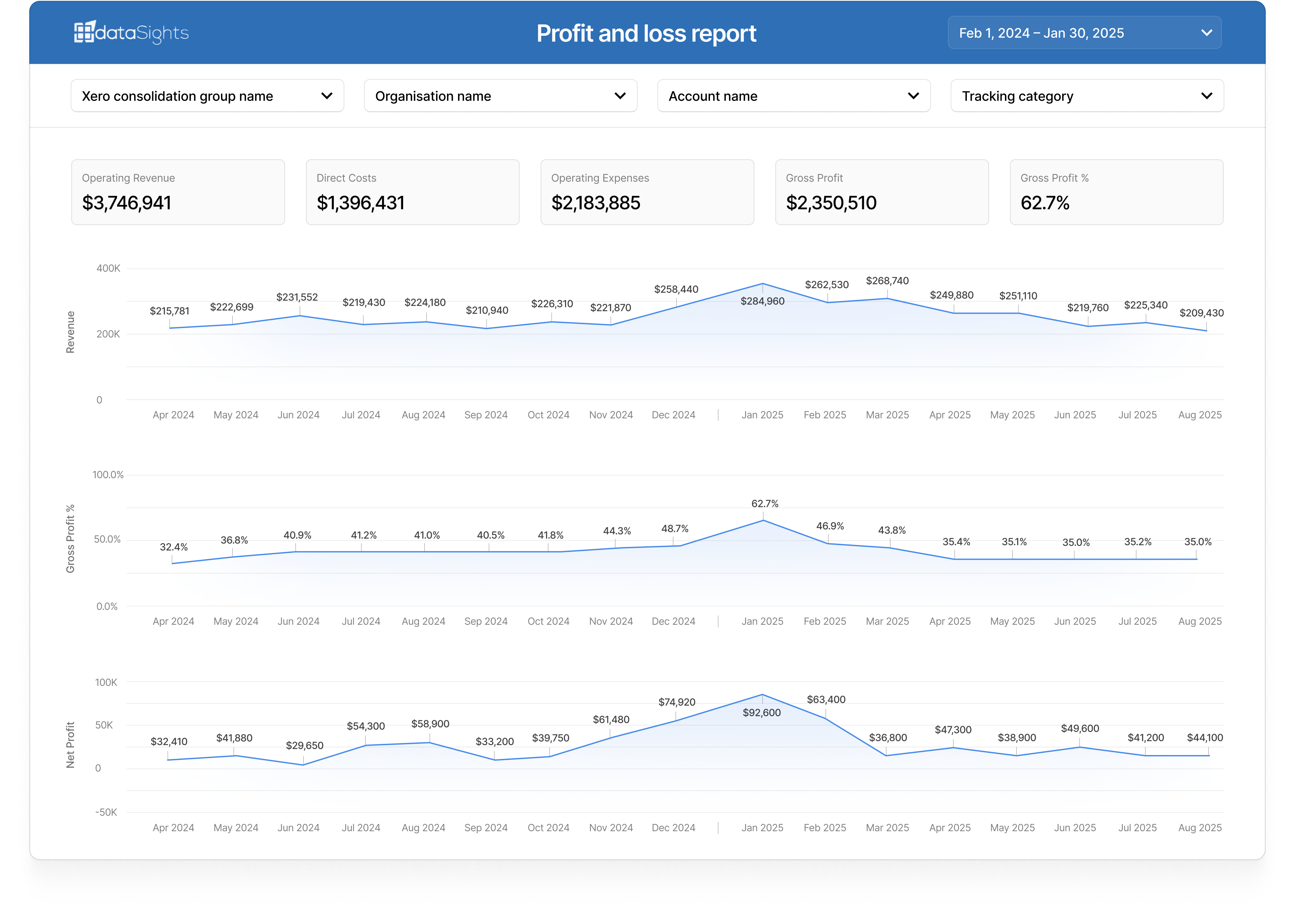Click the 32.4% gross profit label
1295x924 pixels.
tap(174, 547)
